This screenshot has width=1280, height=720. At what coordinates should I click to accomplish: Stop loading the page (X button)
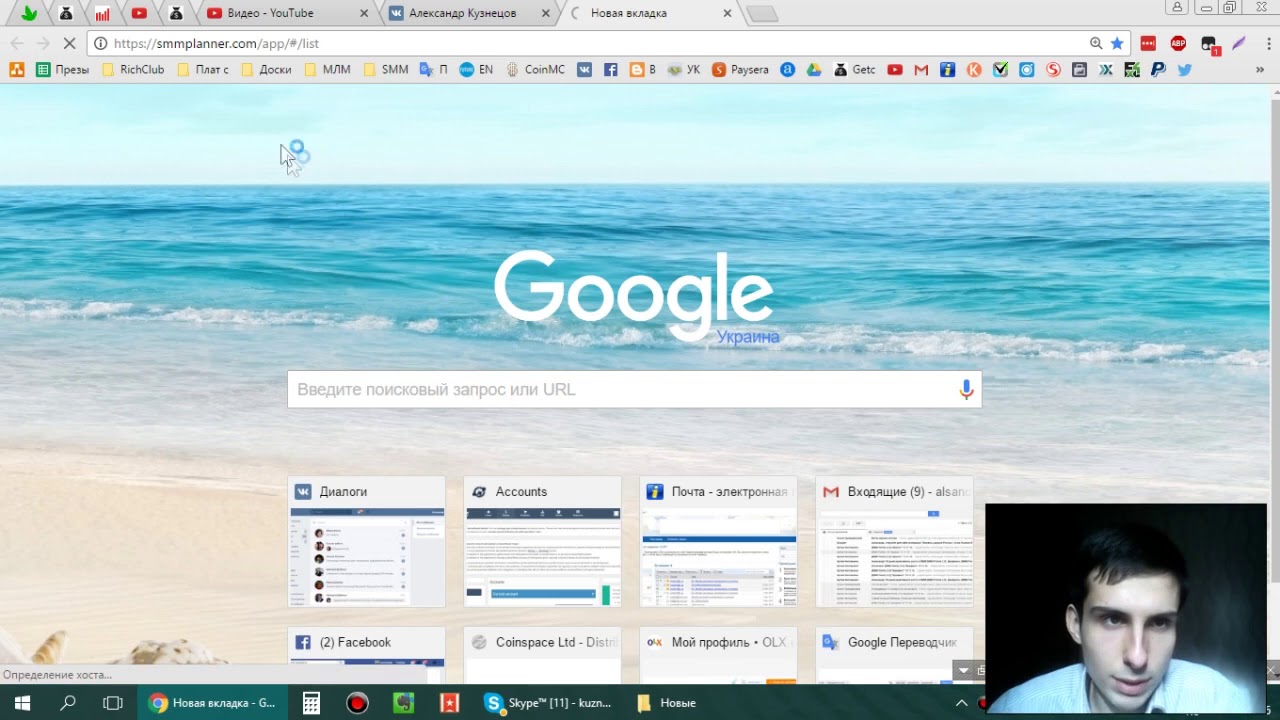tap(69, 43)
